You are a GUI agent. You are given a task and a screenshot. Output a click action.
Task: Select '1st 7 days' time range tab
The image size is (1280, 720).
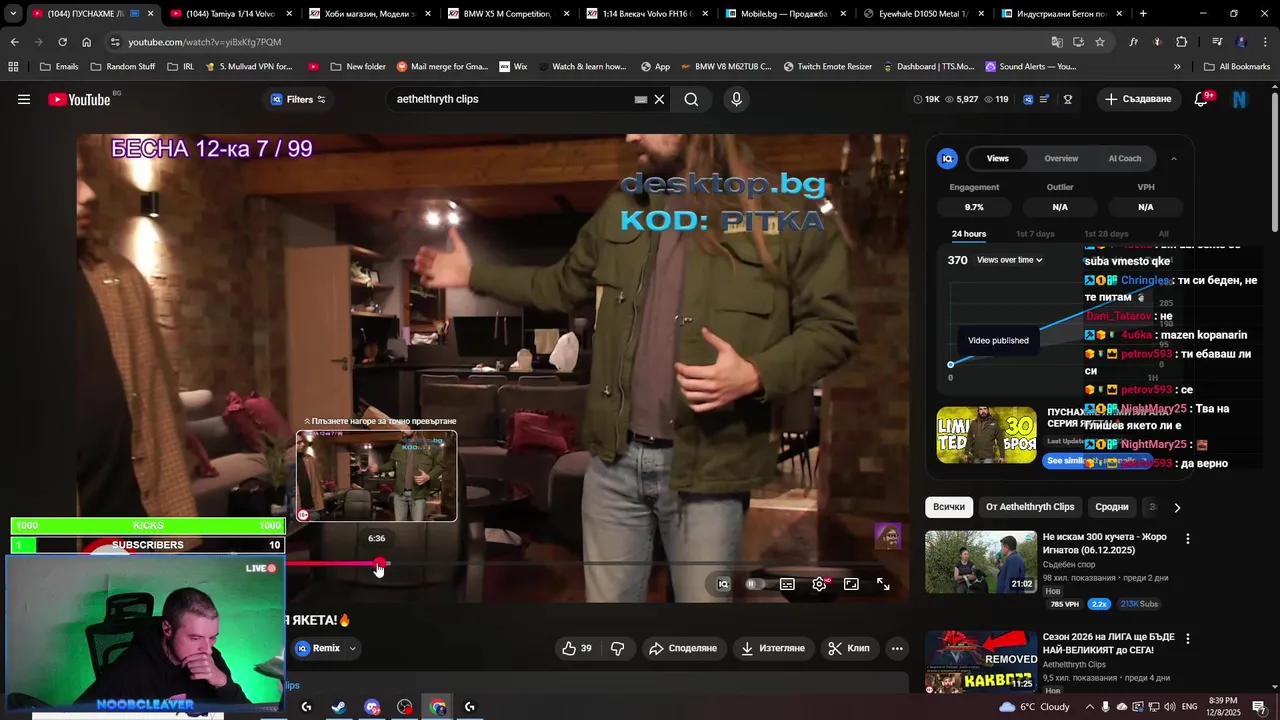click(x=1035, y=234)
